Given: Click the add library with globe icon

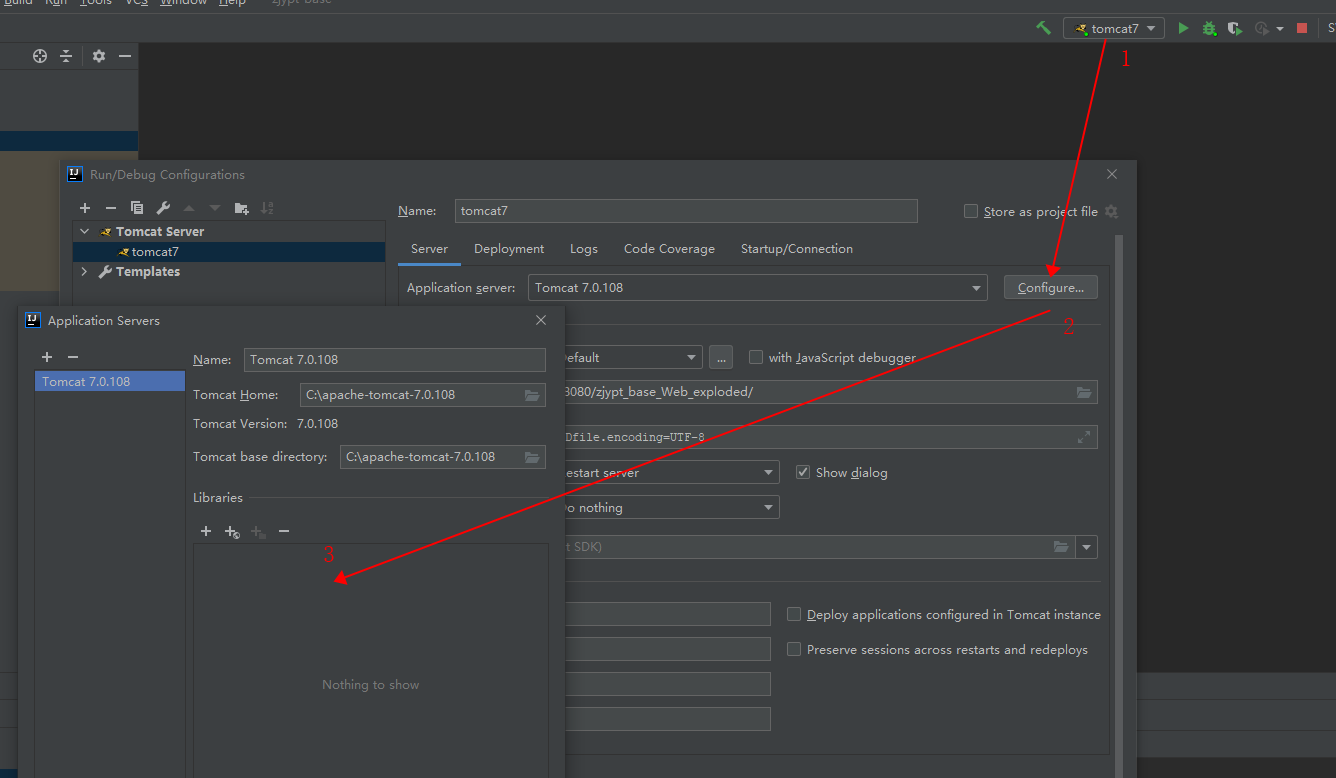Looking at the screenshot, I should click(x=232, y=531).
